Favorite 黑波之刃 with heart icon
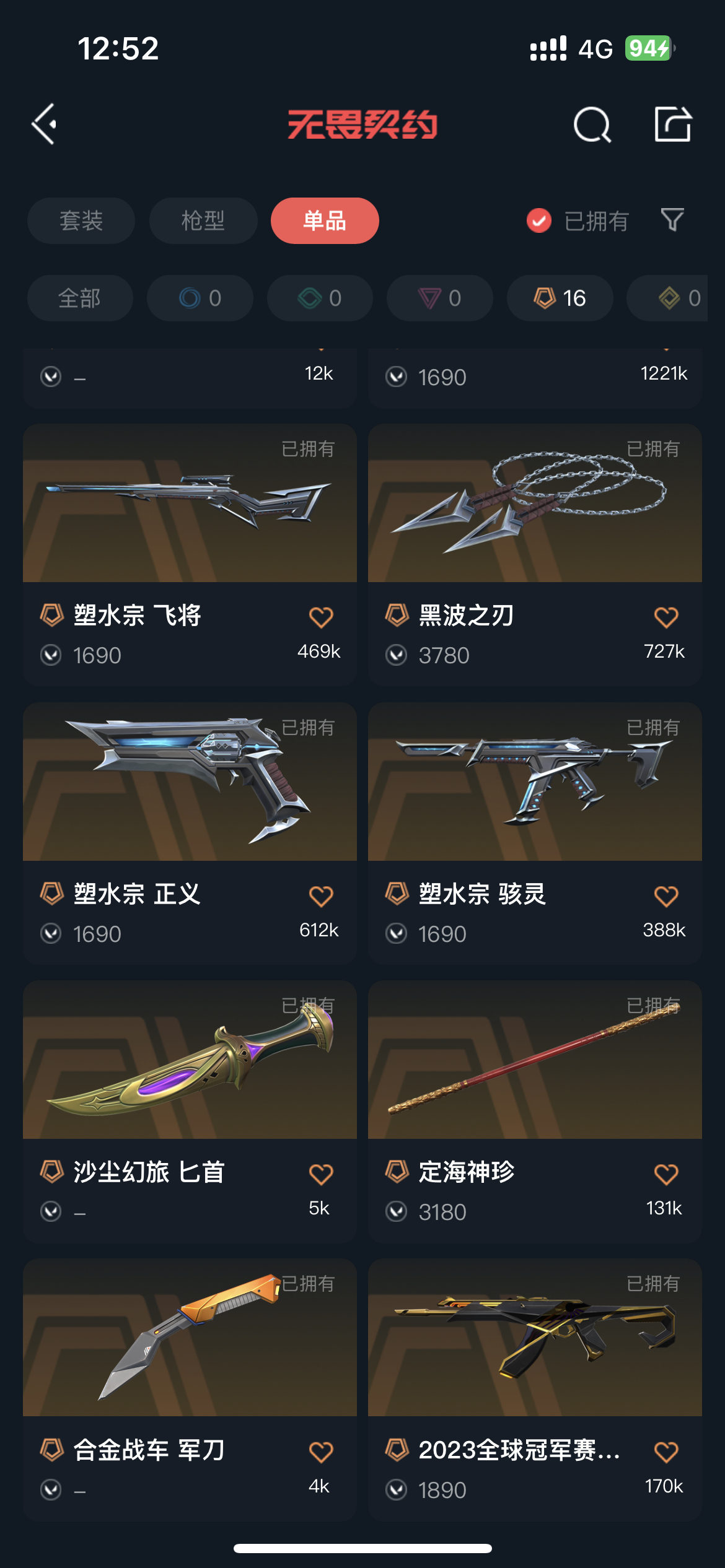725x1568 pixels. (x=666, y=617)
